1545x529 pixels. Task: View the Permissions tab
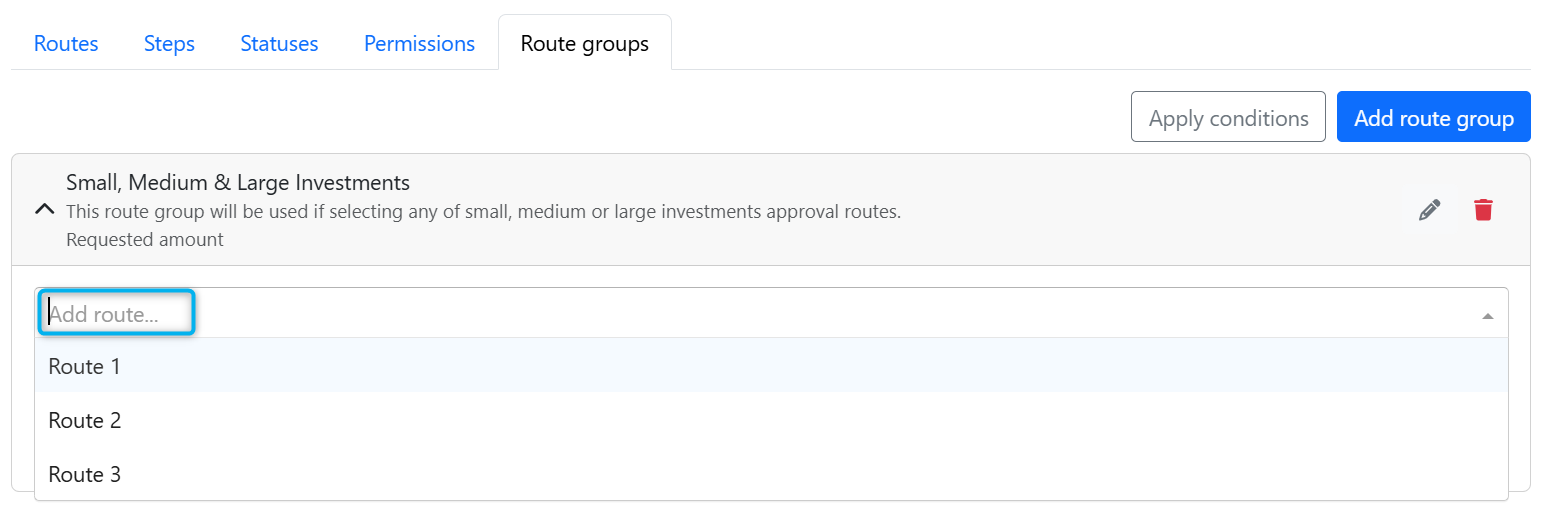coord(419,44)
